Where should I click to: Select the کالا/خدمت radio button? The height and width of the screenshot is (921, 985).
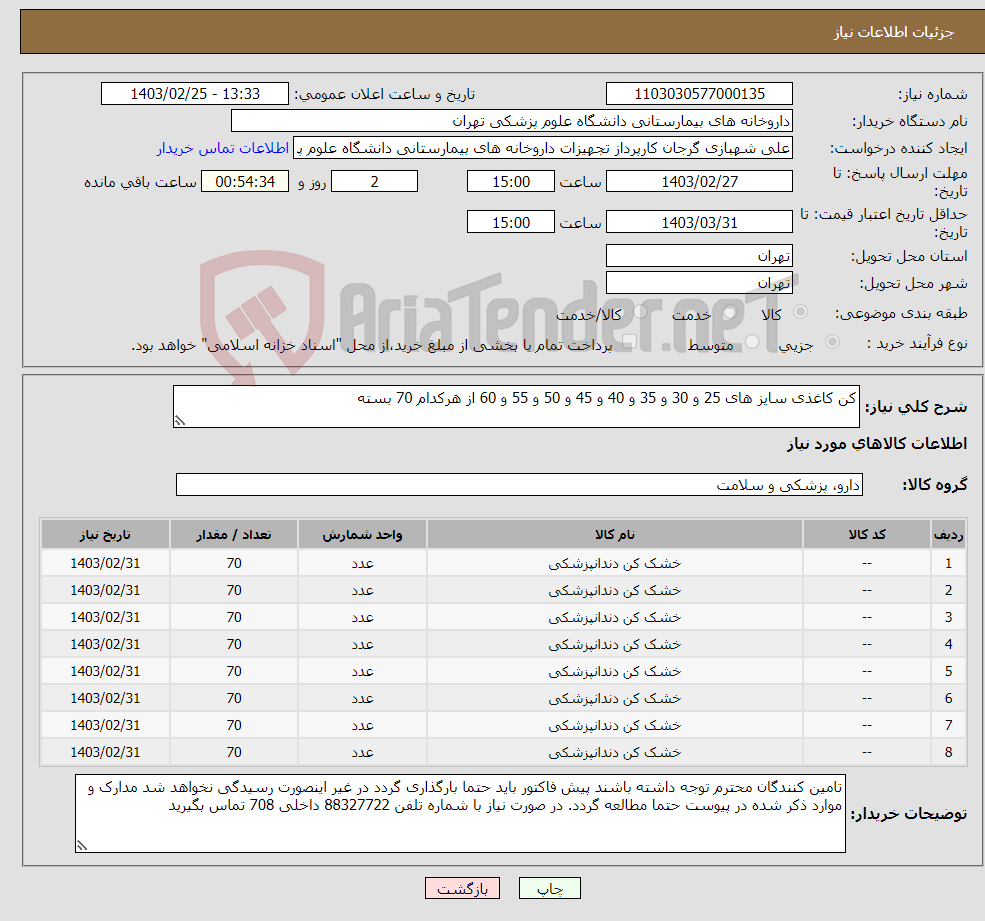640,312
